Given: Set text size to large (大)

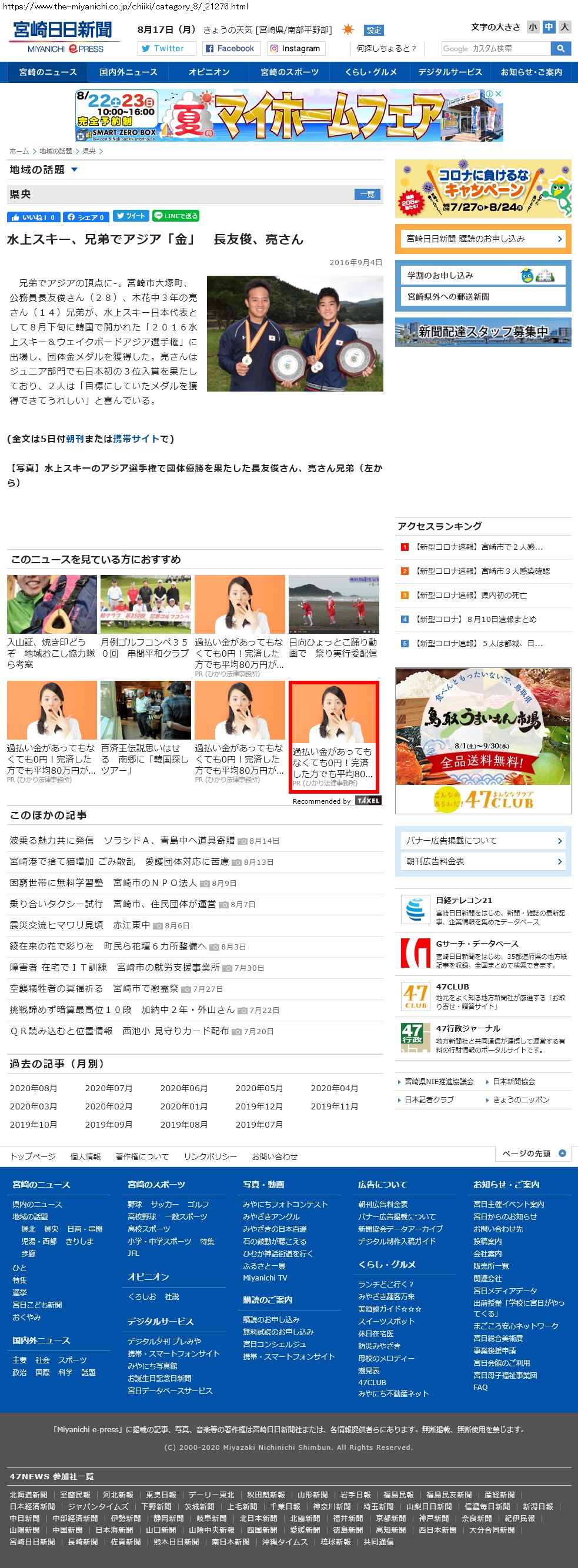Looking at the screenshot, I should coord(564,28).
